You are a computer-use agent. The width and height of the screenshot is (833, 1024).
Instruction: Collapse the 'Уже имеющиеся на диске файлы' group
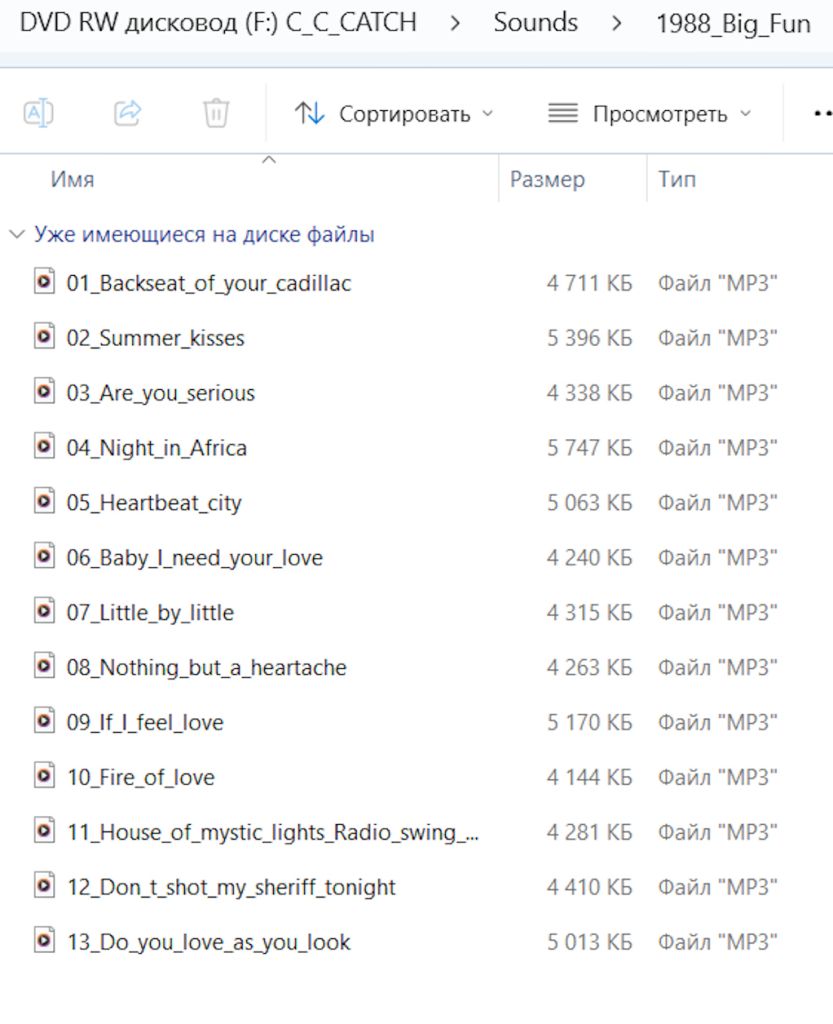(x=17, y=234)
